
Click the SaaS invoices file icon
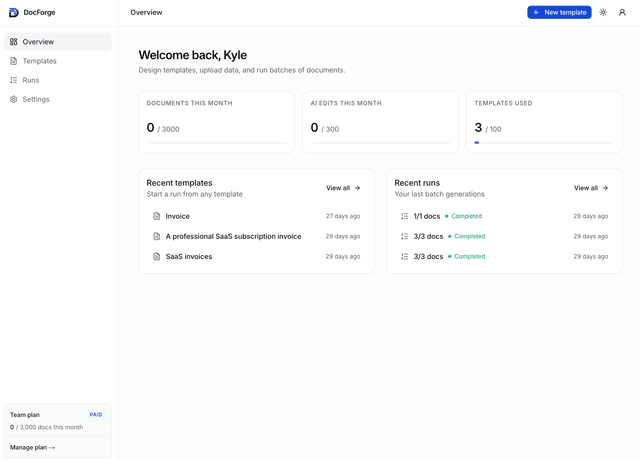pos(156,256)
